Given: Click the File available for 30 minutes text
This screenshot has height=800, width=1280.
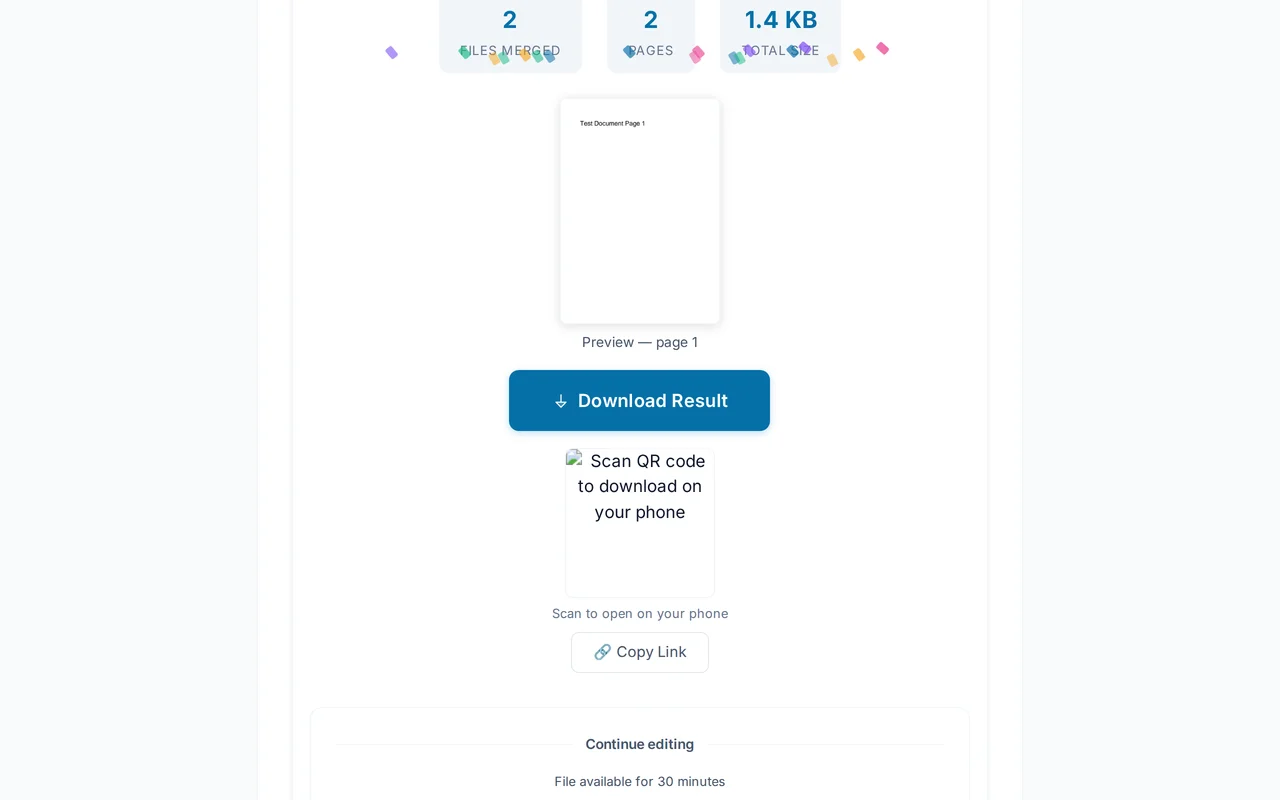Looking at the screenshot, I should pyautogui.click(x=639, y=781).
